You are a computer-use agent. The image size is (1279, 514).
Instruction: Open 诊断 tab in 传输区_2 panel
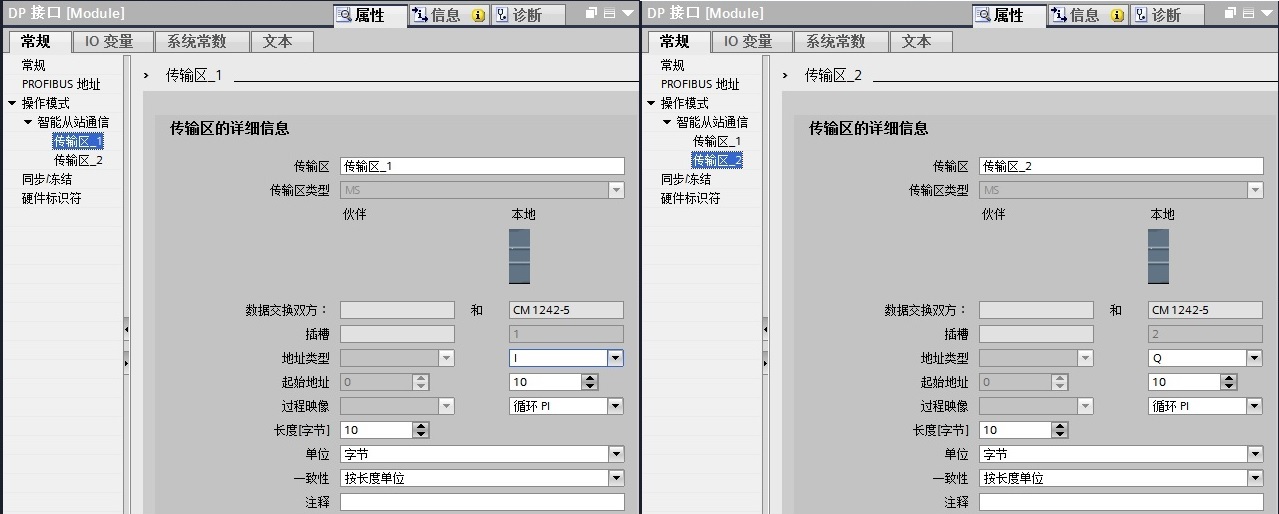click(x=1167, y=15)
